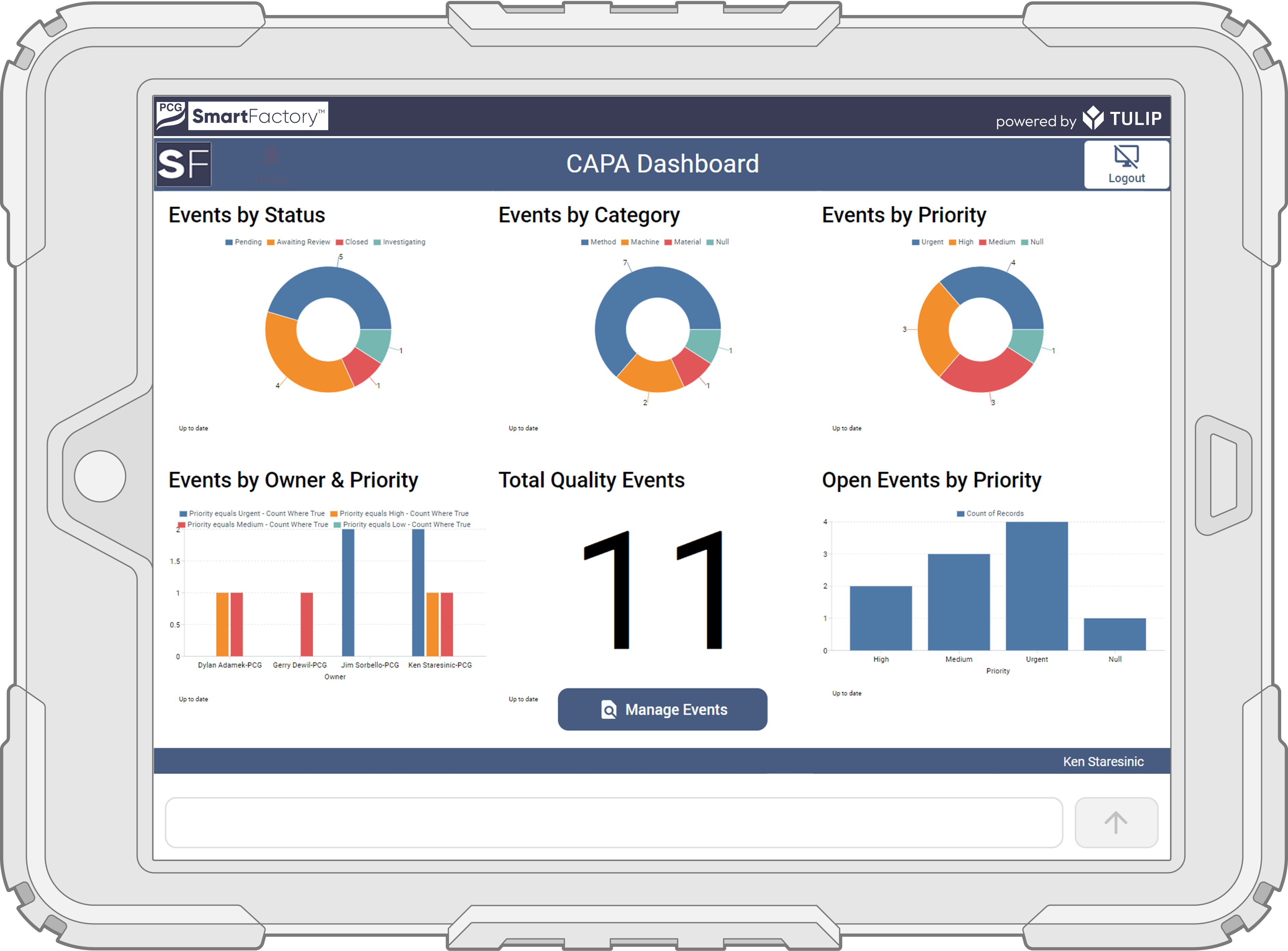1288x951 pixels.
Task: Click the PCG SmartFactory logo
Action: 242,116
